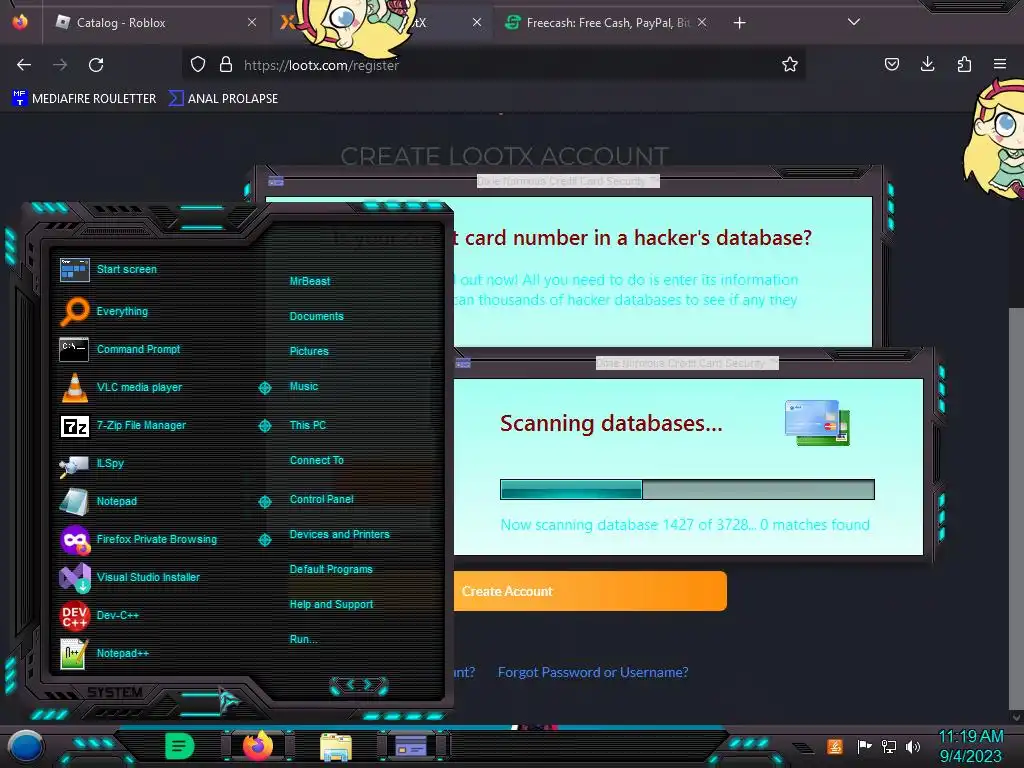The width and height of the screenshot is (1024, 768).
Task: Open Command Prompt from start menu
Action: 120,349
